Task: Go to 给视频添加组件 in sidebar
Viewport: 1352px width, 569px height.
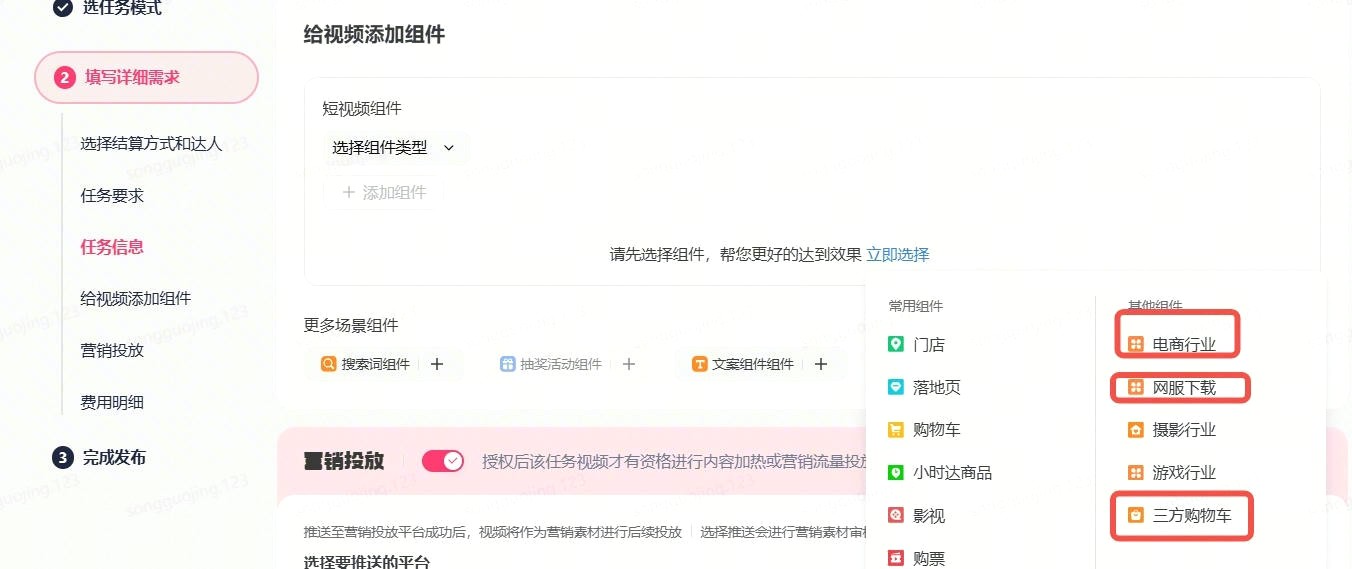Action: (136, 299)
